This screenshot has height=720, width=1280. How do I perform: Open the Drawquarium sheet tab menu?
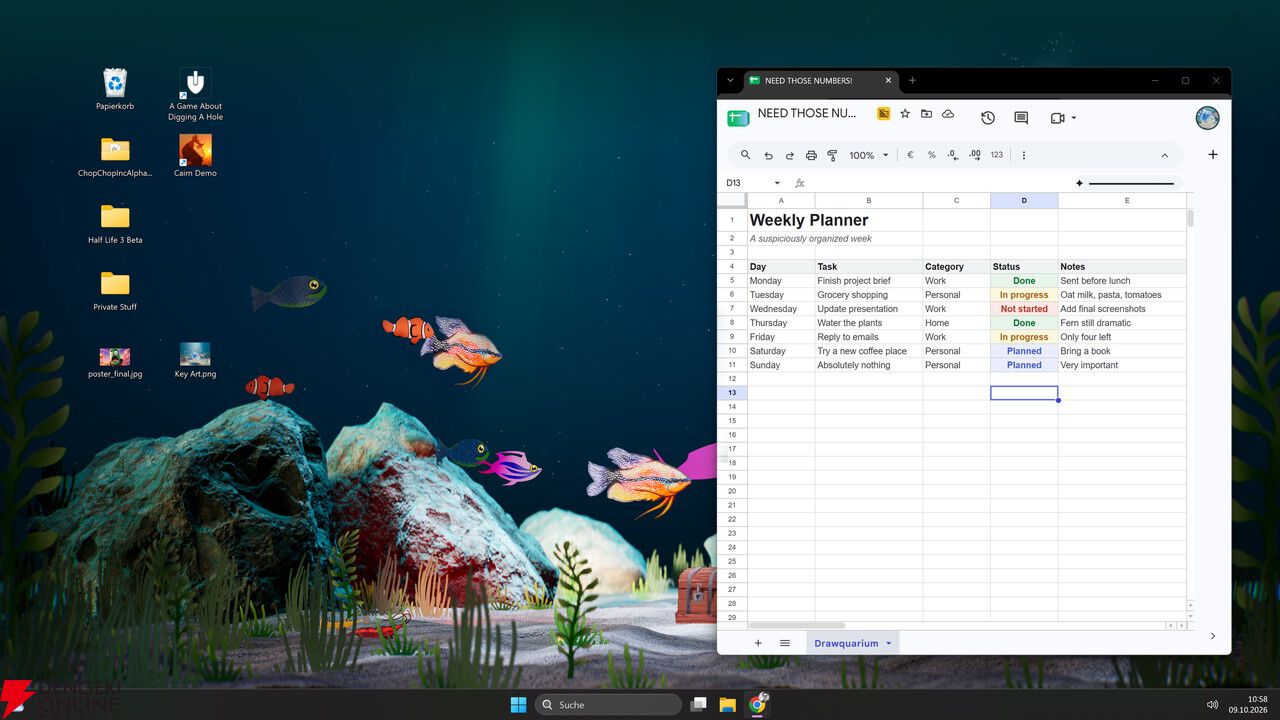[888, 643]
